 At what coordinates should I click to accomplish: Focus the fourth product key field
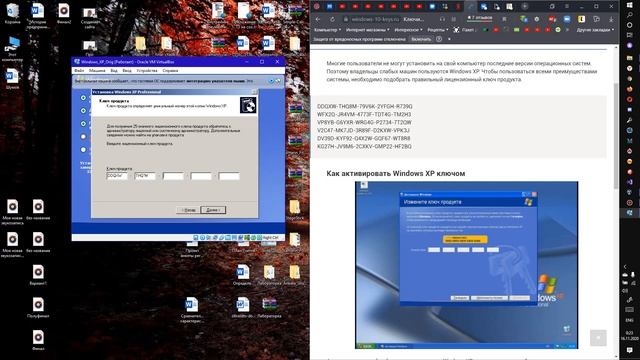click(201, 176)
